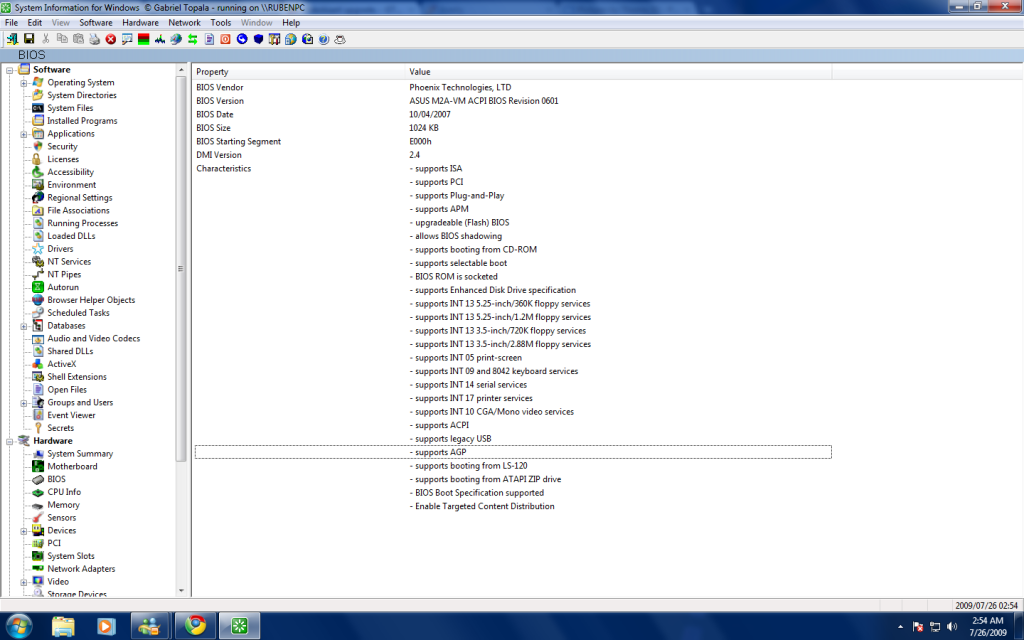This screenshot has height=640, width=1024.
Task: Select the BIOS Date value 10/04/2007
Action: (x=430, y=114)
